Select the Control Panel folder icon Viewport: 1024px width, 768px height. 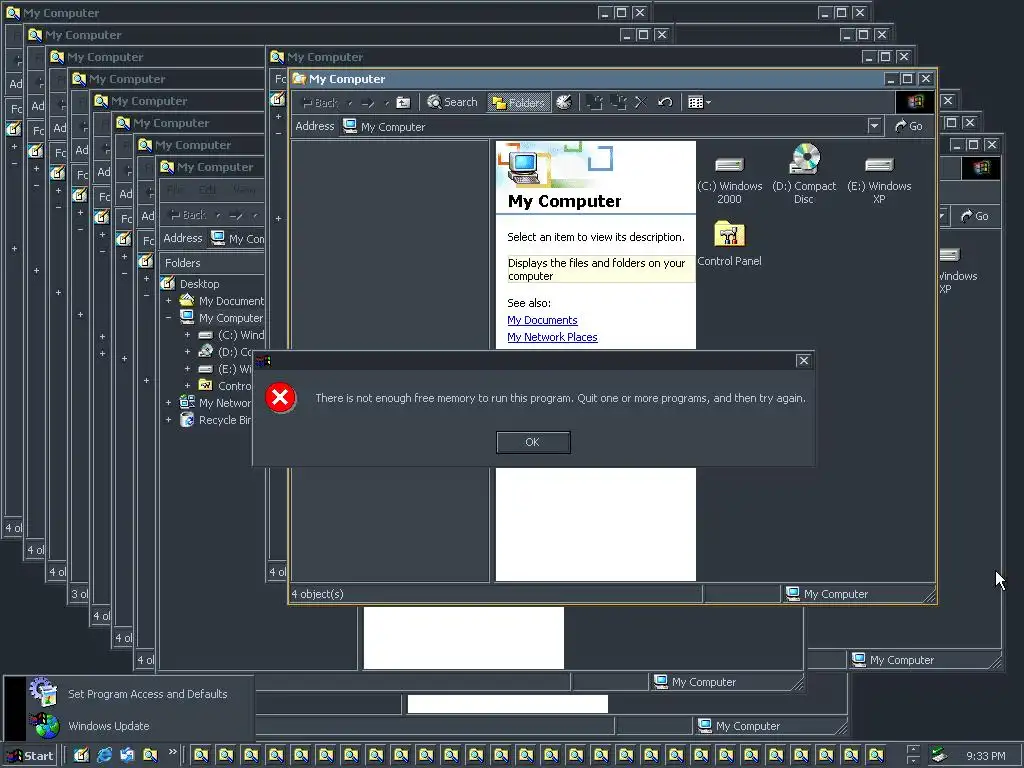coord(729,244)
